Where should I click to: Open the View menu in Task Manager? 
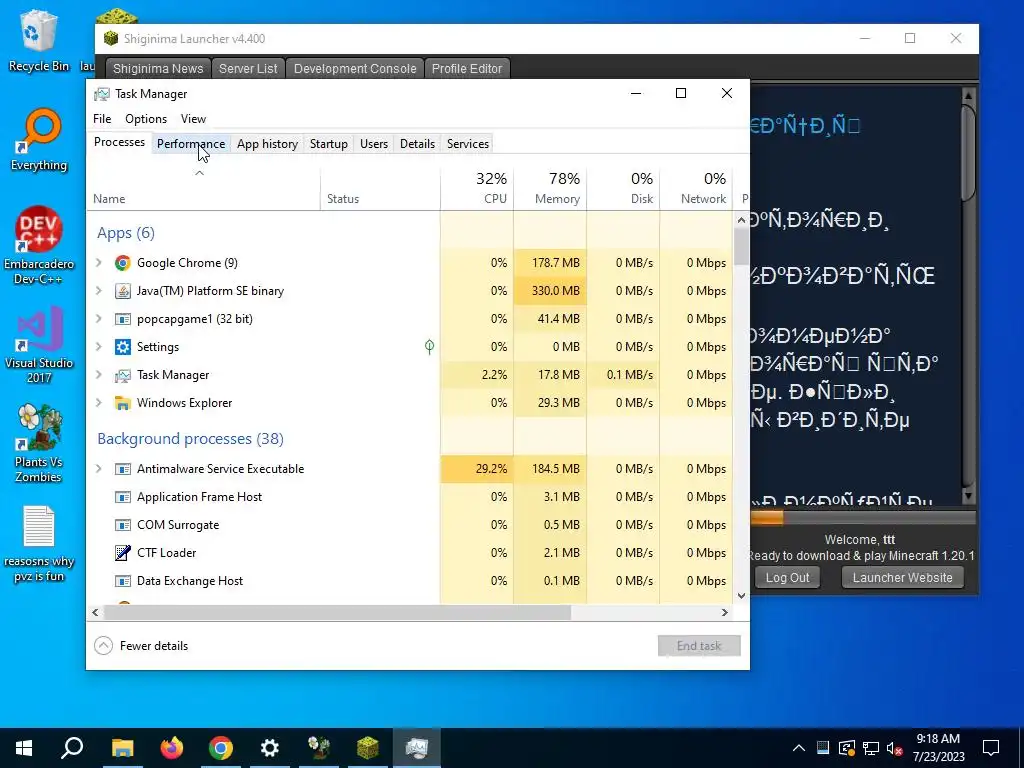pyautogui.click(x=193, y=119)
